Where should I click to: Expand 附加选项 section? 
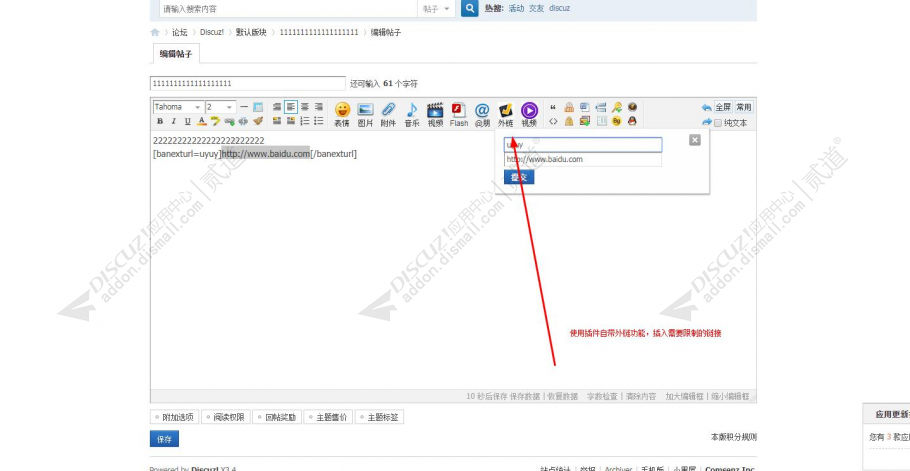point(175,417)
